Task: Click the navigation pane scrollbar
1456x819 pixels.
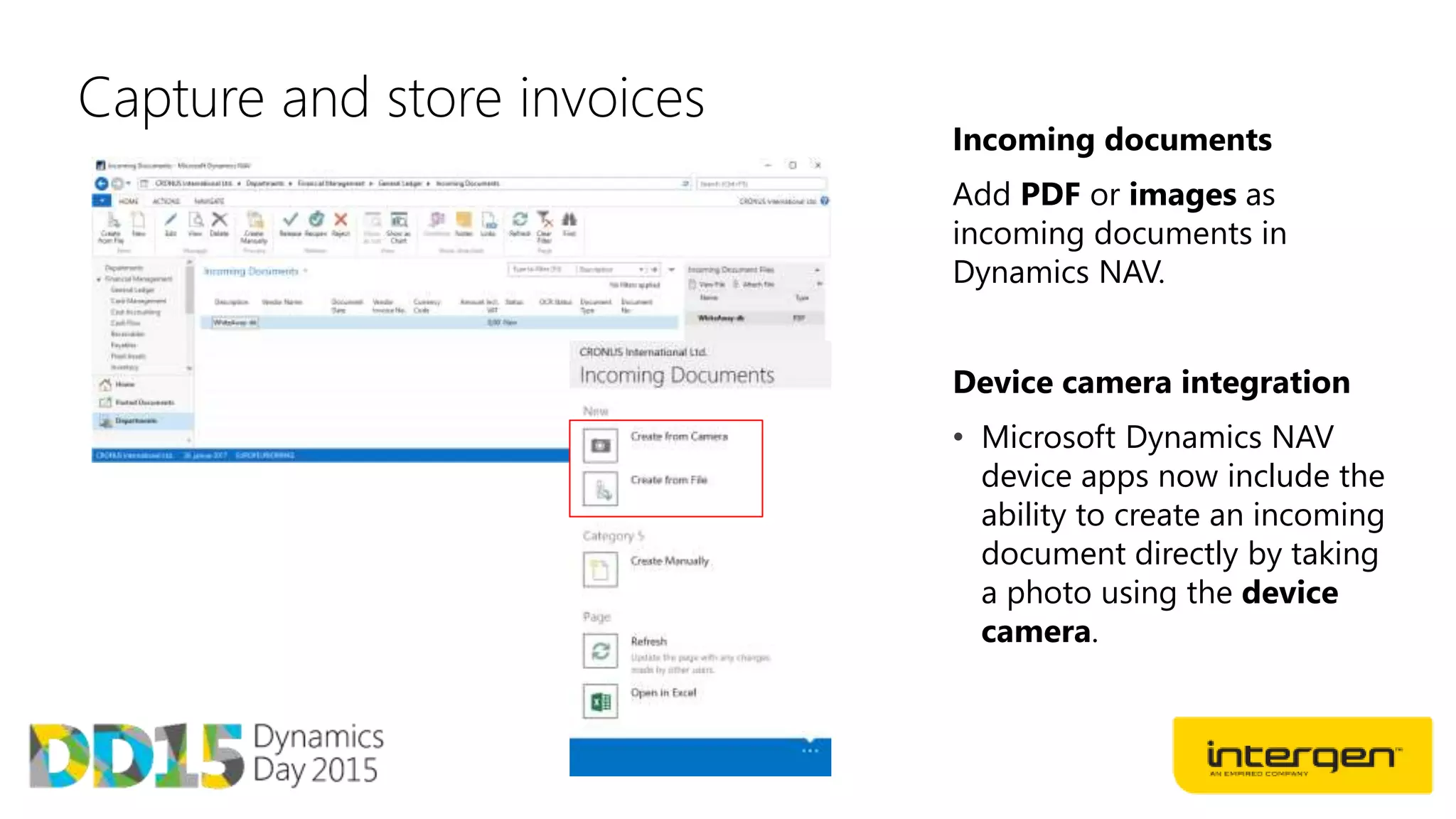Action: point(189,316)
